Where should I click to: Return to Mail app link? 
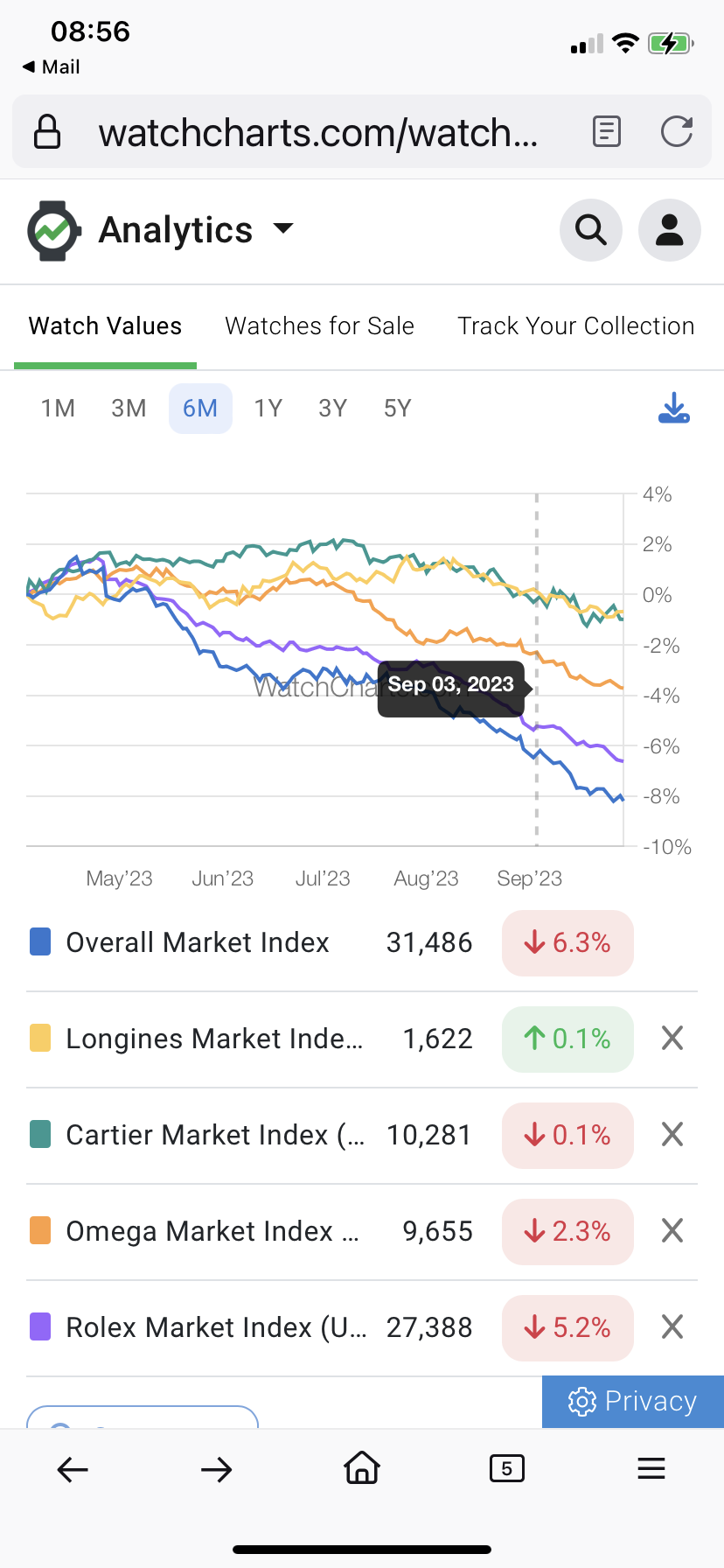click(51, 66)
